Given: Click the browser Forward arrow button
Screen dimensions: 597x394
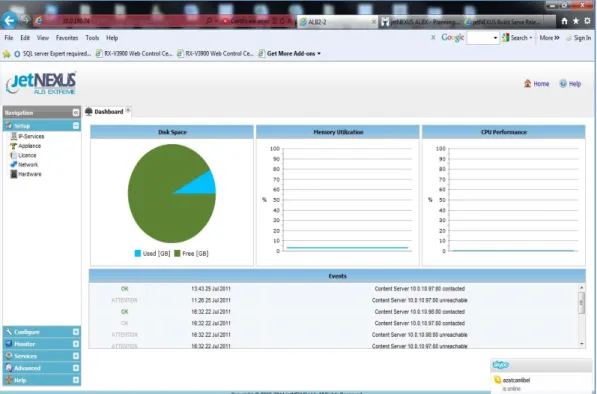Looking at the screenshot, I should 25,20.
